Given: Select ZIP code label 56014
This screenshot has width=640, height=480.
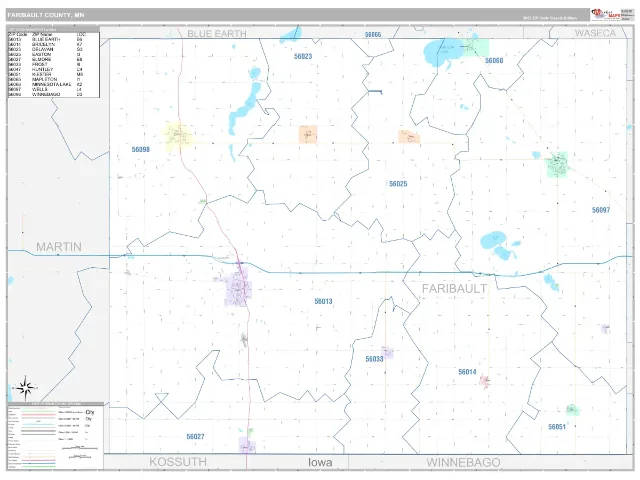Looking at the screenshot, I should click(467, 372).
